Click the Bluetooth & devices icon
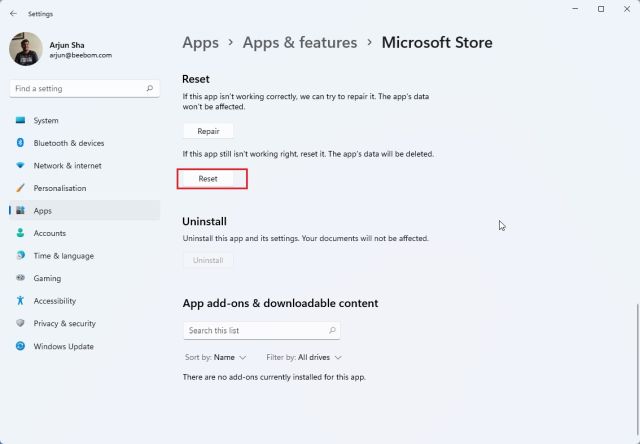The height and width of the screenshot is (444, 640). (20, 143)
